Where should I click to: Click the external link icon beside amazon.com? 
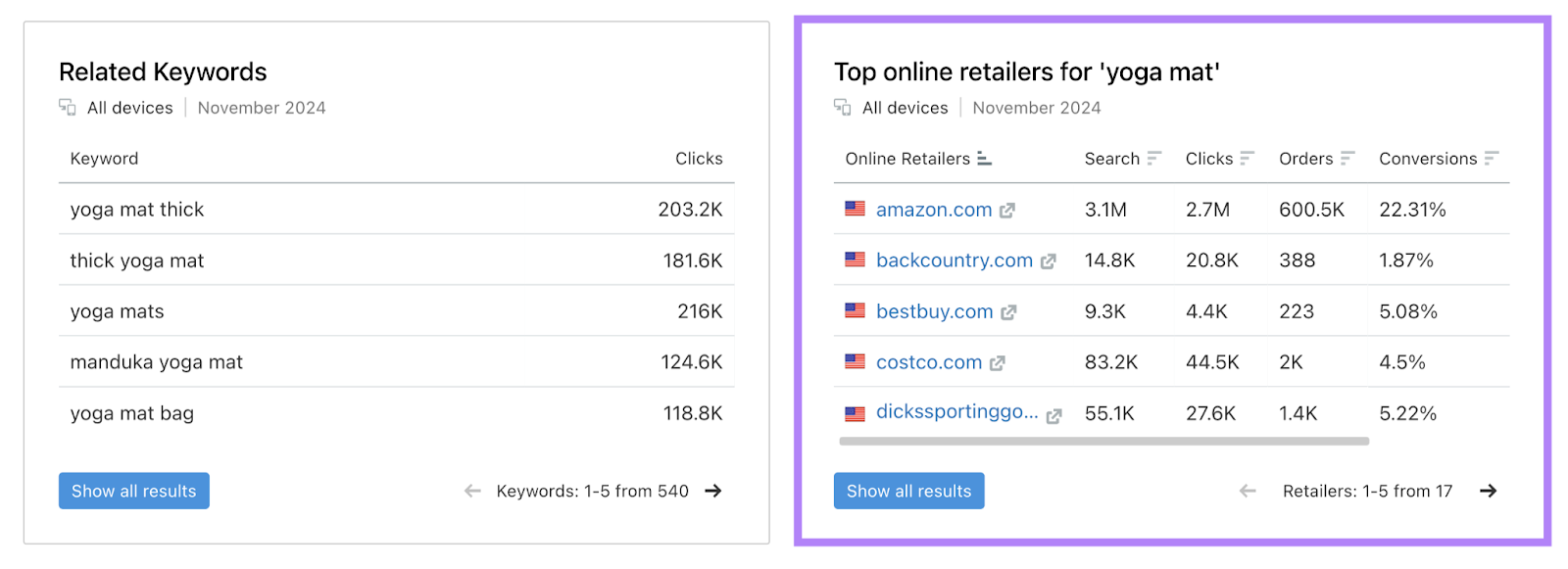point(1007,209)
